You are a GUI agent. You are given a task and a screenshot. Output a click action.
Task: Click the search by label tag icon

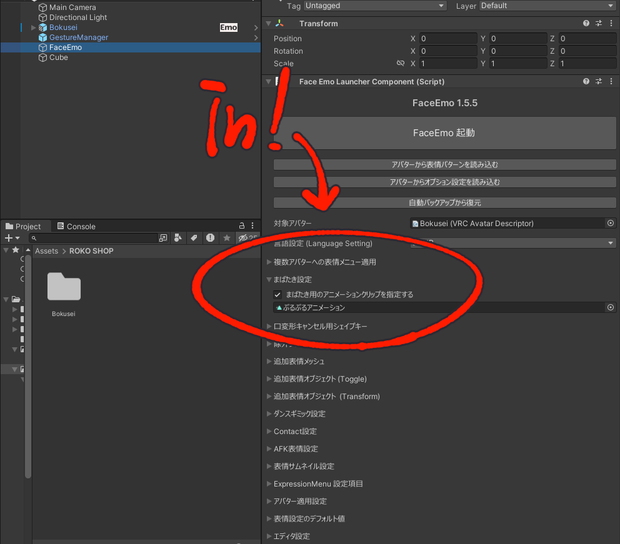194,238
